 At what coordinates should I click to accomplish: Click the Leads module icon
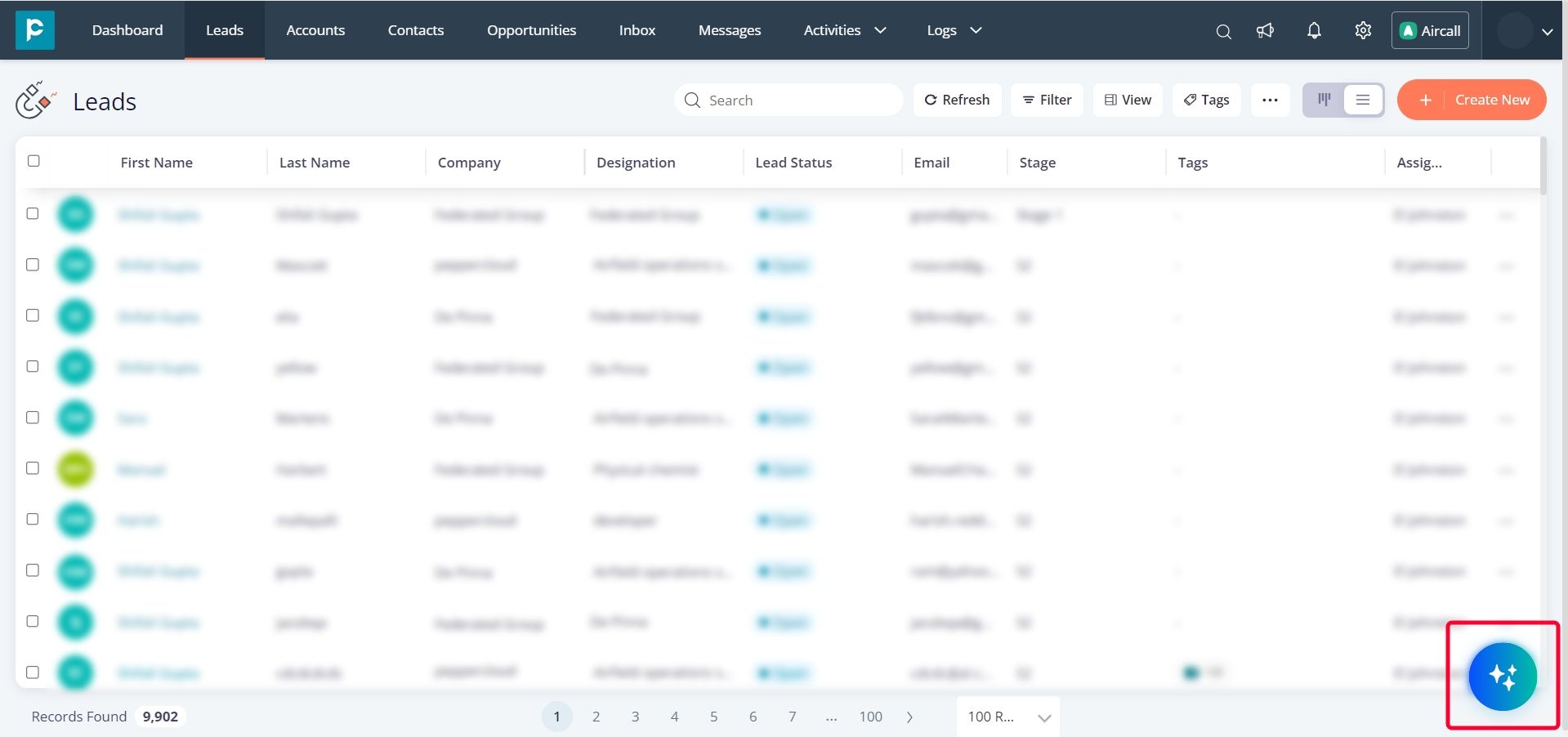point(36,100)
